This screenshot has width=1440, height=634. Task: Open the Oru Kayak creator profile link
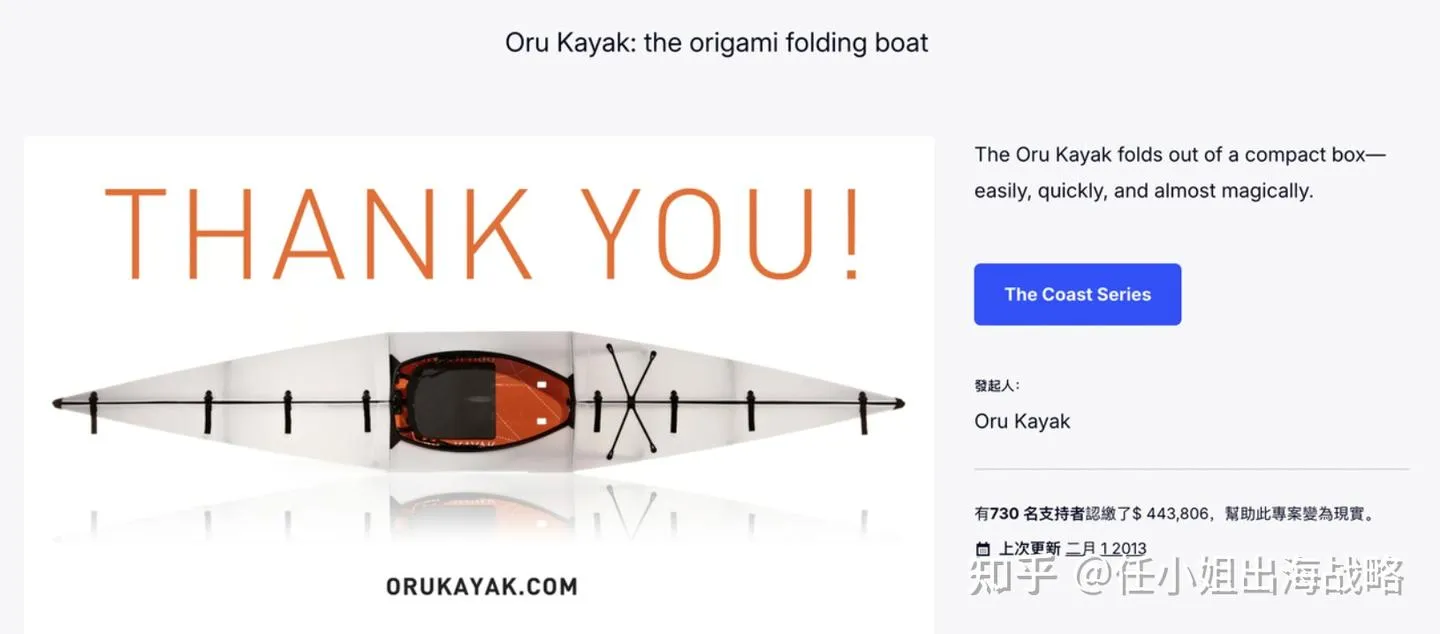[x=1022, y=421]
